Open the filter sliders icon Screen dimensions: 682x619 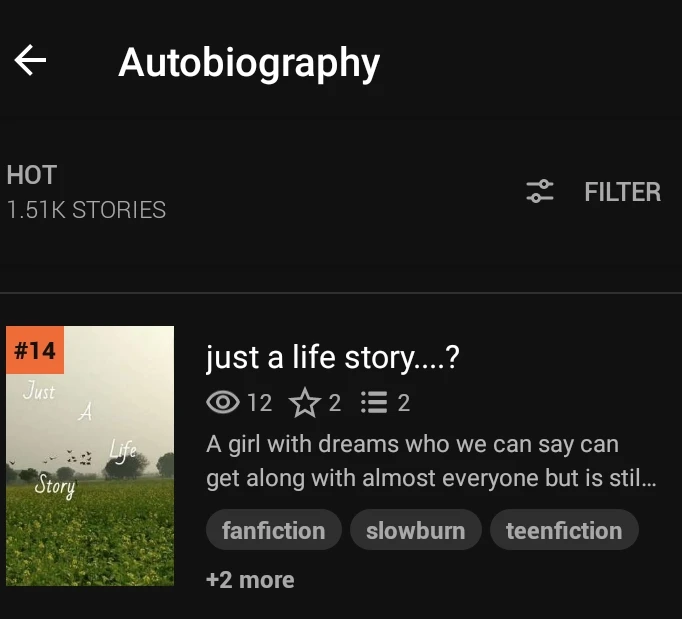(x=539, y=191)
